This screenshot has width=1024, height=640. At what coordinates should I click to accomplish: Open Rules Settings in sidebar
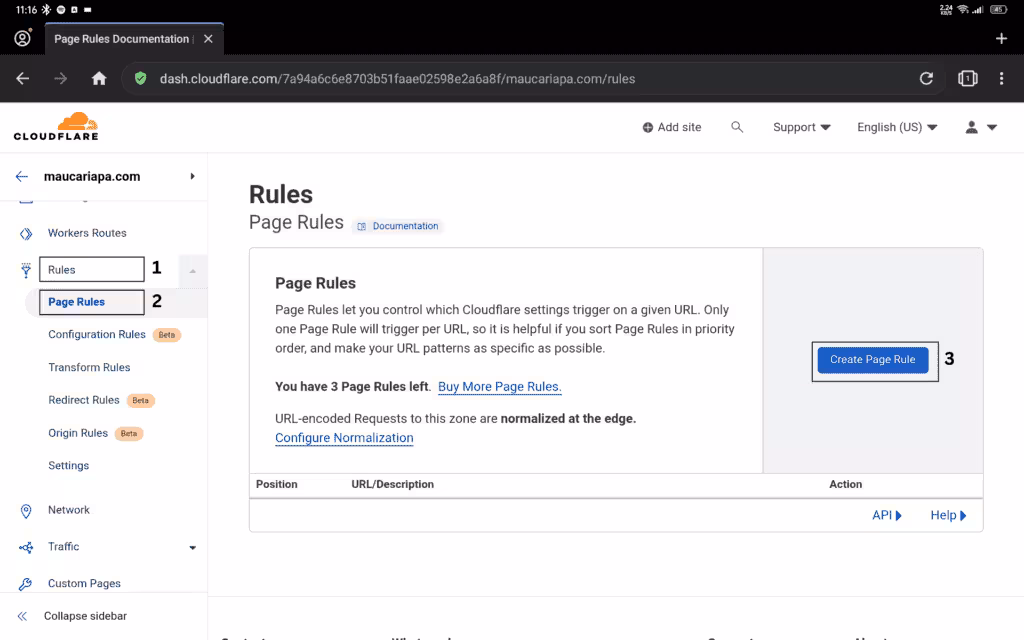point(69,466)
